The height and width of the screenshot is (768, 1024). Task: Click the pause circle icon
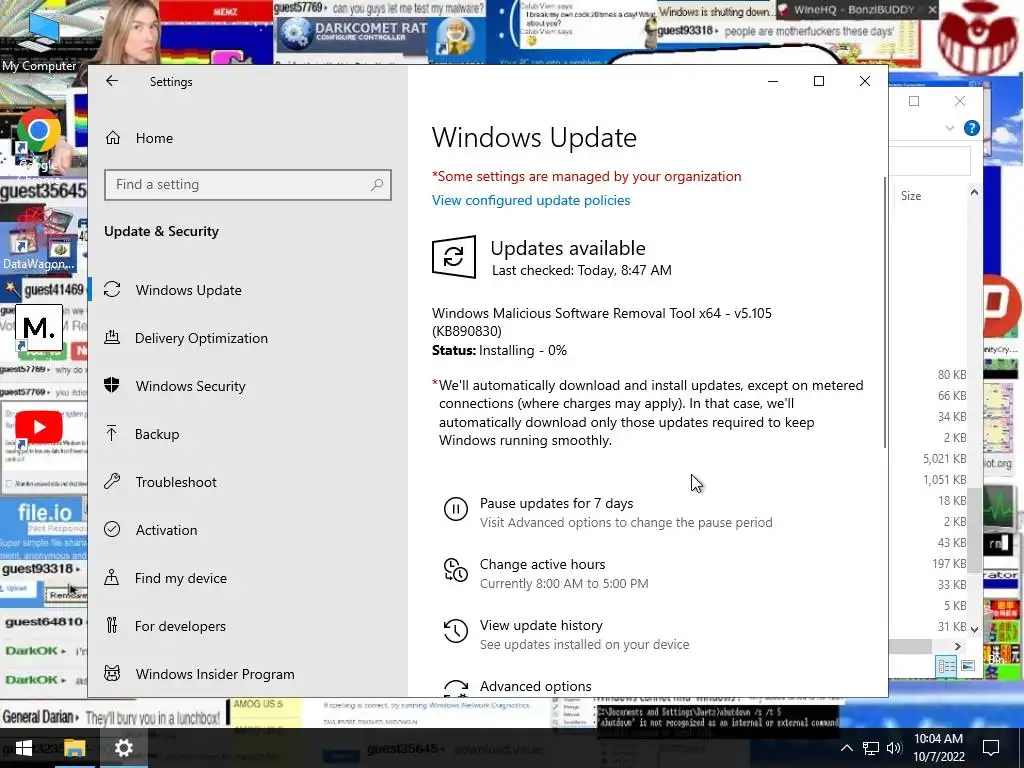(x=456, y=509)
